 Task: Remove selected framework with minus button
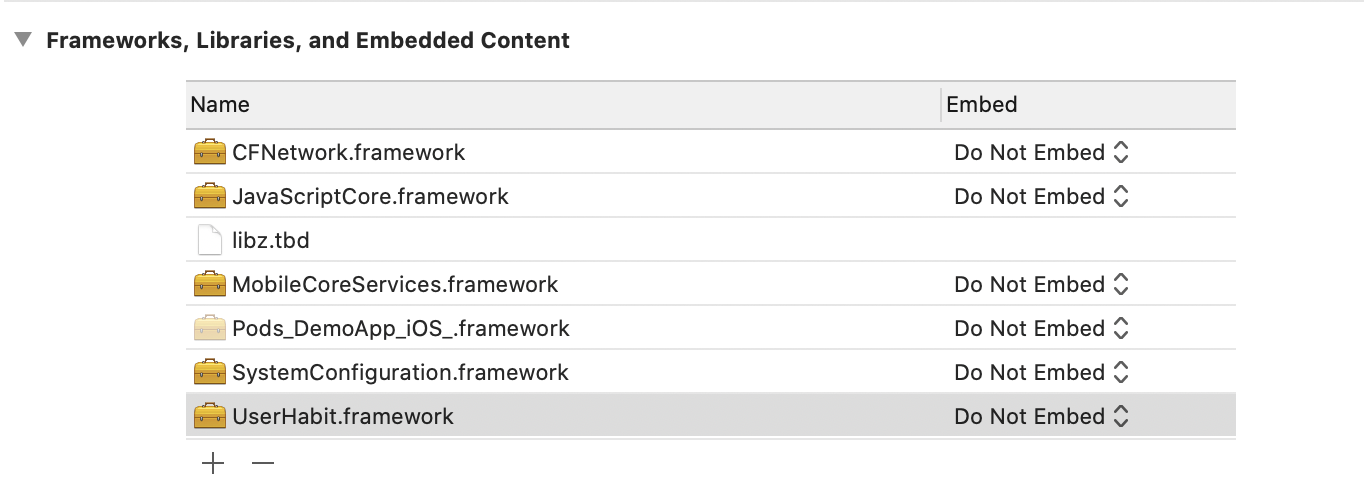click(263, 463)
